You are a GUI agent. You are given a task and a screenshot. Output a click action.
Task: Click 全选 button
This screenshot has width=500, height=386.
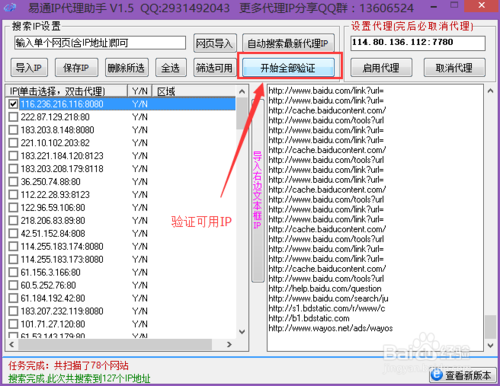[x=171, y=68]
